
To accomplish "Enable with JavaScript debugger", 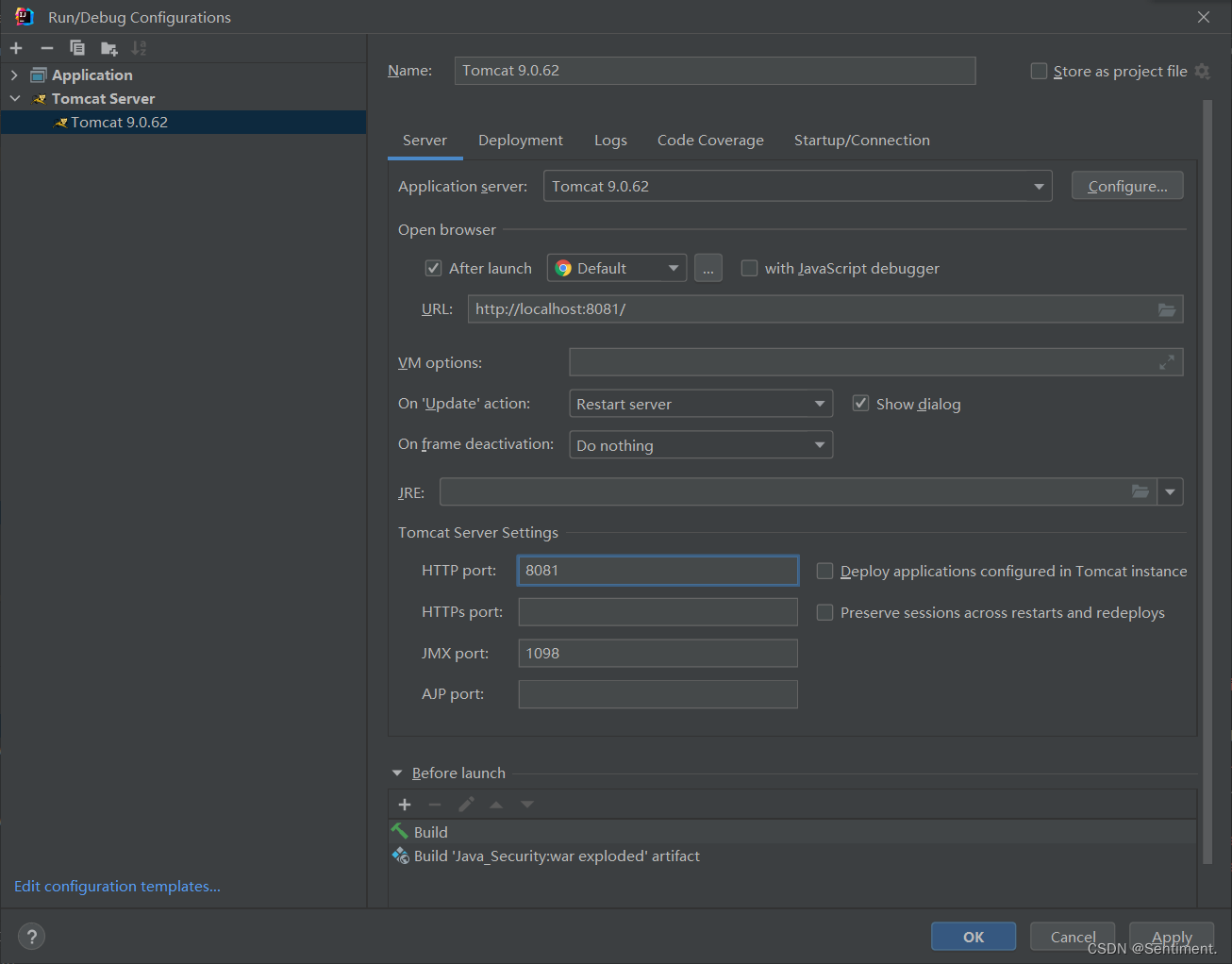I will pyautogui.click(x=749, y=268).
